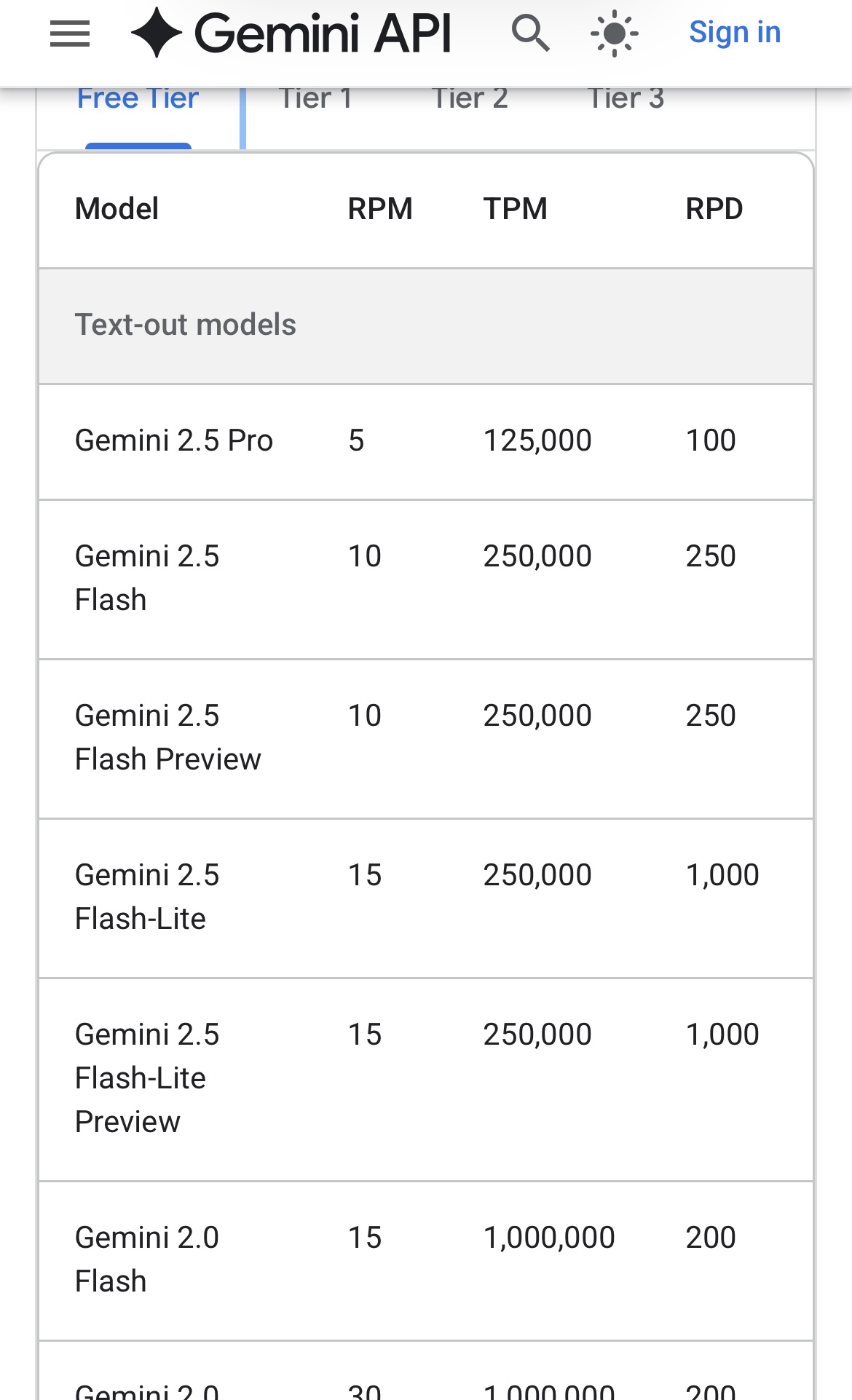This screenshot has height=1400, width=852.
Task: Open the search magnifier icon
Action: pos(530,33)
